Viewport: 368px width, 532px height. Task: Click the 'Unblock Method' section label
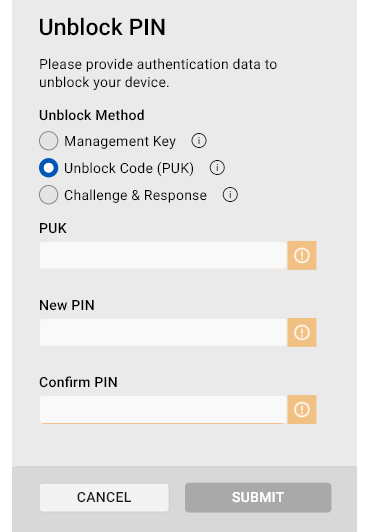92,115
